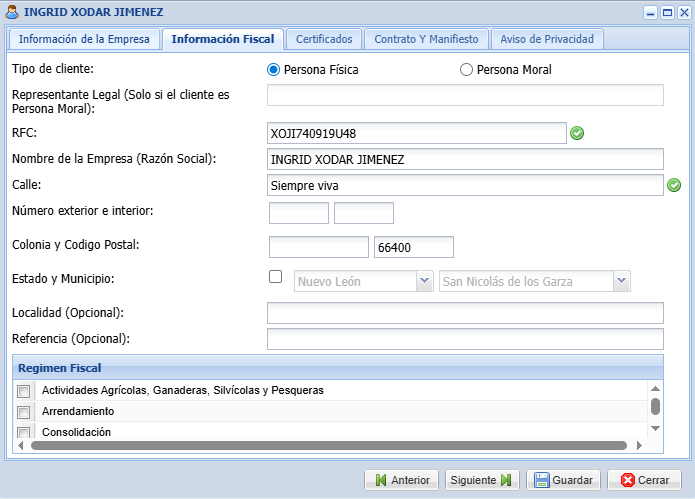Enable the Estado y Municipio checkbox

click(x=276, y=277)
